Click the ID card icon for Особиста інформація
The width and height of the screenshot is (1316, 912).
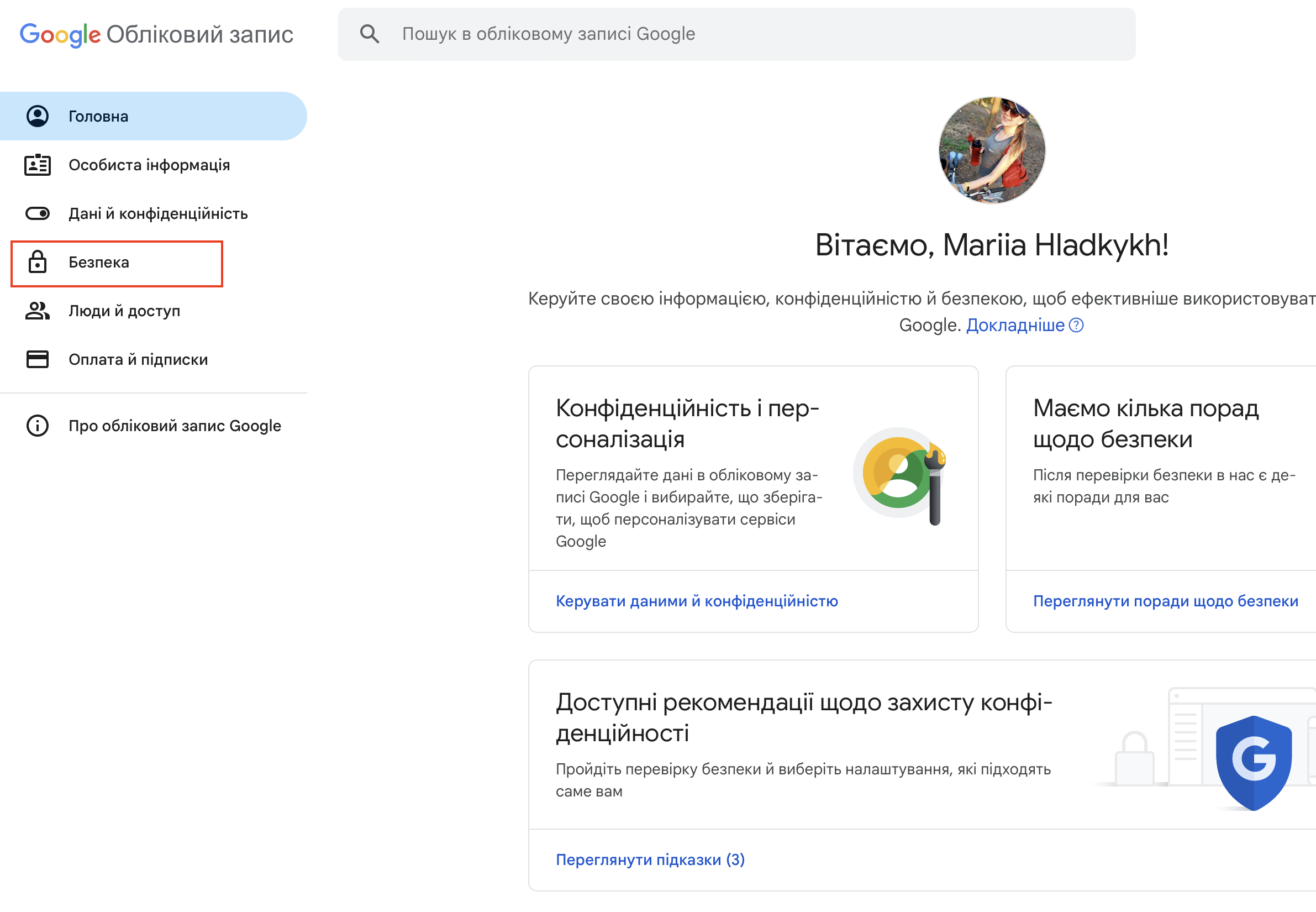[x=38, y=165]
